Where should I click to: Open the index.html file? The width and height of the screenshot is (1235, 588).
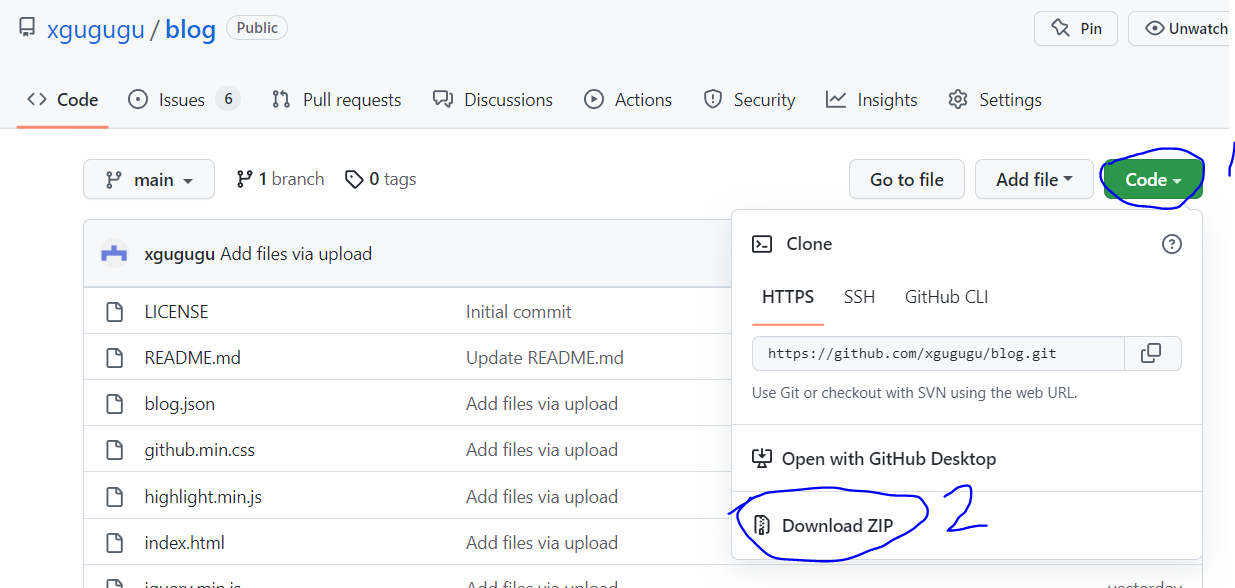184,543
